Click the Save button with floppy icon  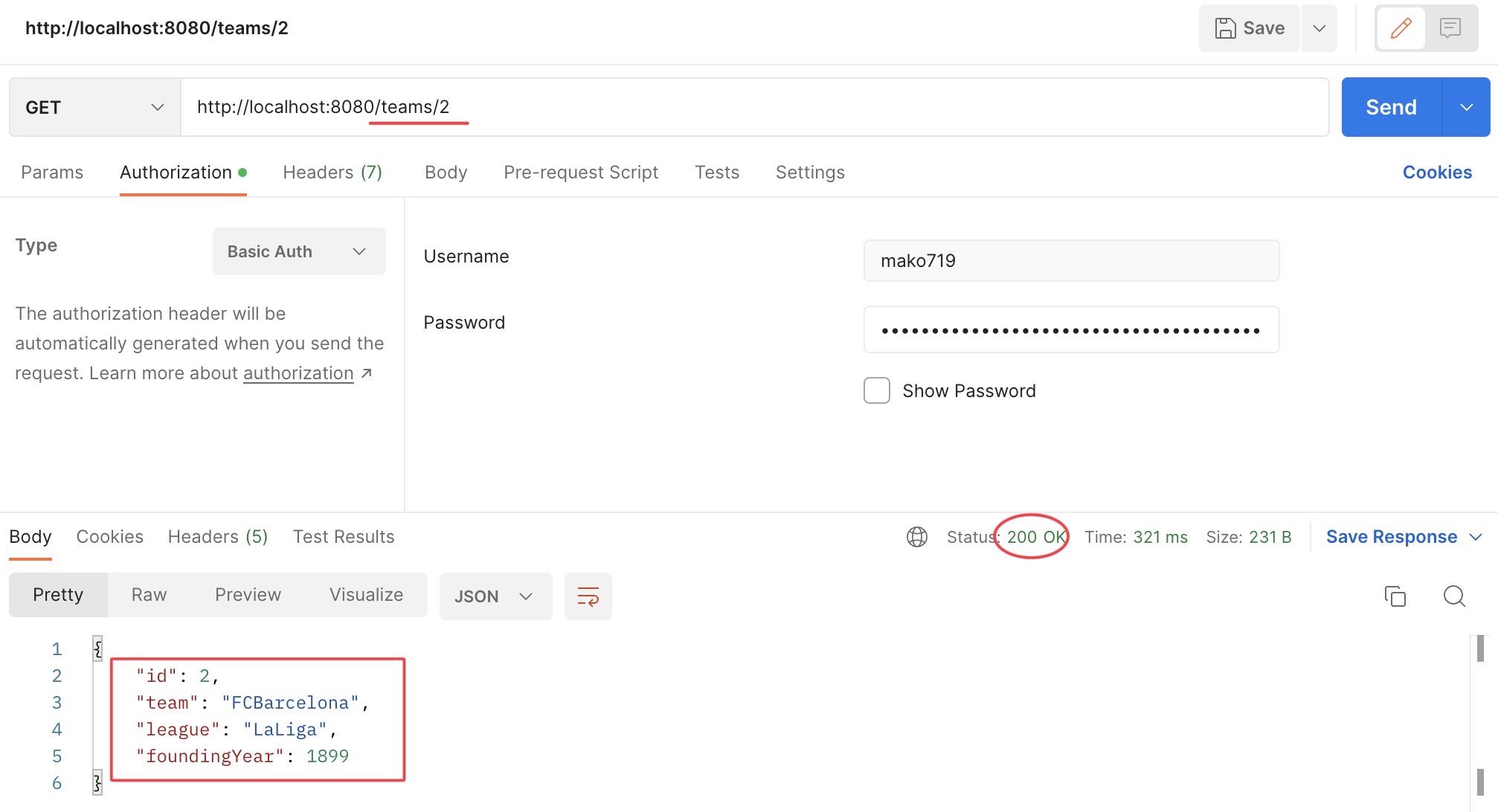1250,28
